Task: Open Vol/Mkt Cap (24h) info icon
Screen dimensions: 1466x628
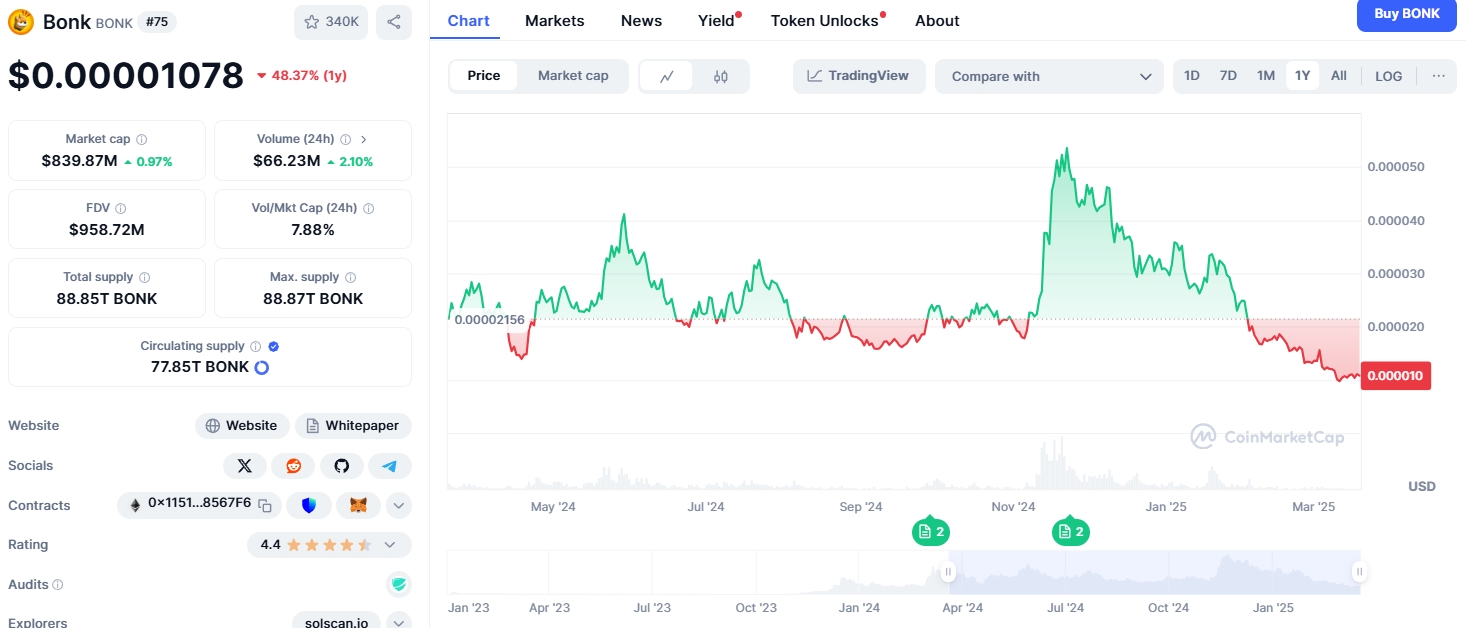Action: click(x=368, y=209)
